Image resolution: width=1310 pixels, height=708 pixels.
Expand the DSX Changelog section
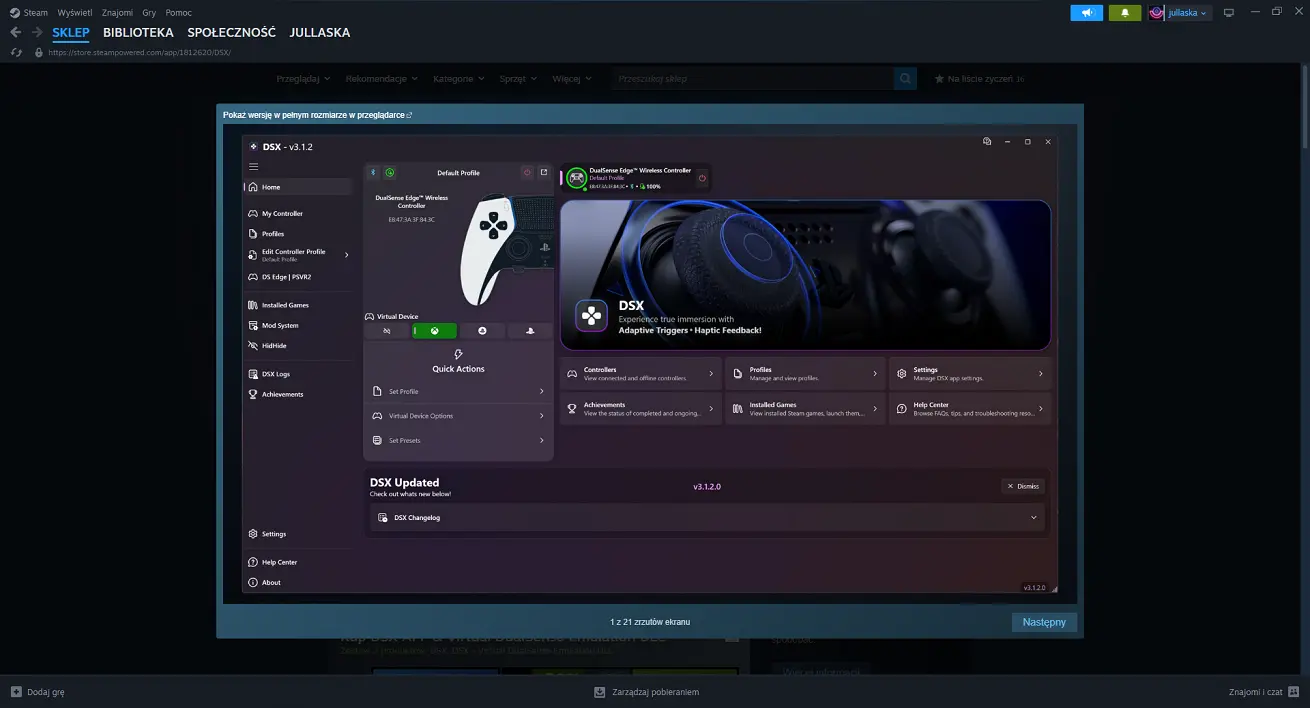pyautogui.click(x=1034, y=517)
